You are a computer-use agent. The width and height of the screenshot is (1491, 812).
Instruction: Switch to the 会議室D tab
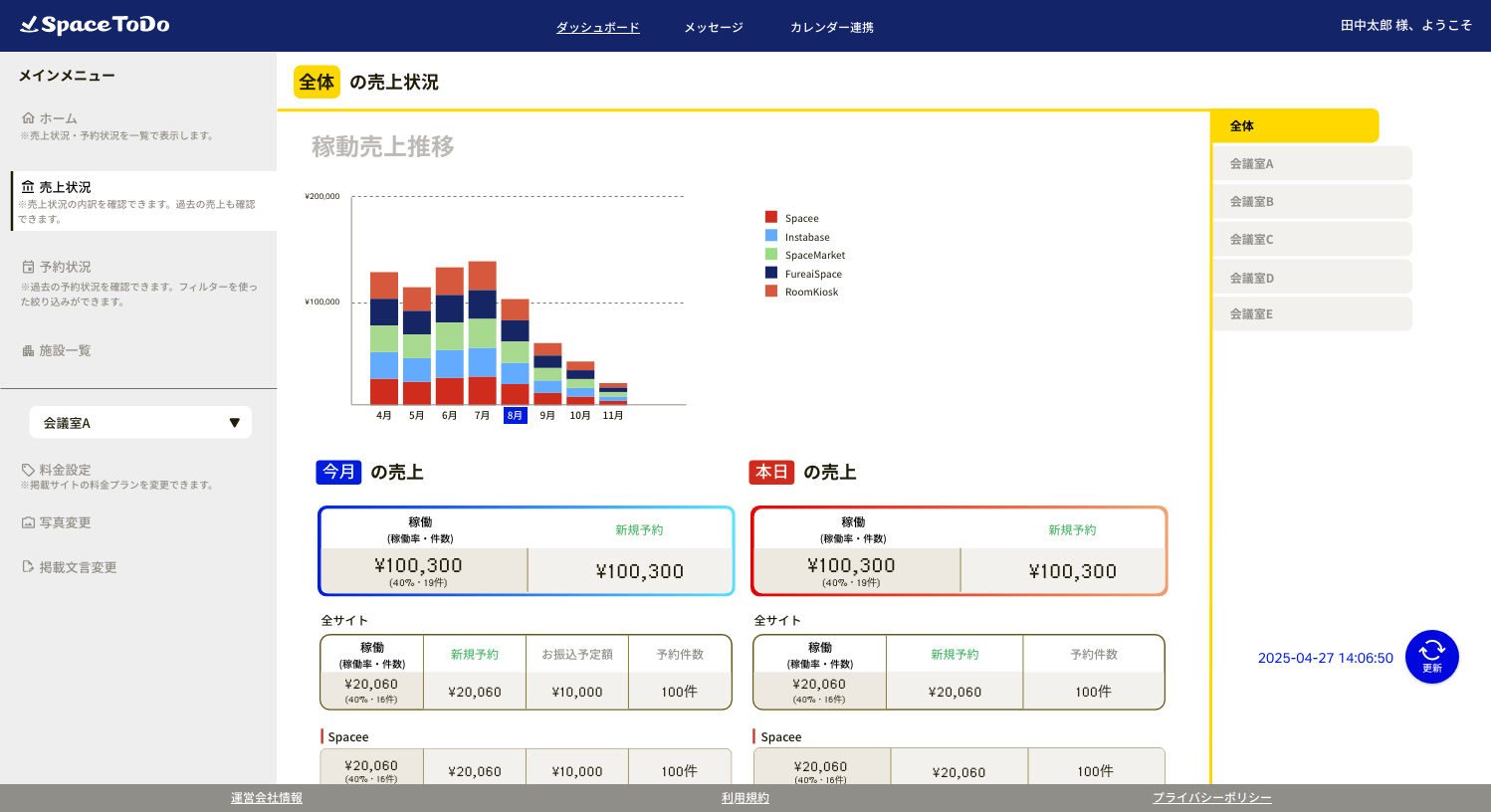[1312, 278]
